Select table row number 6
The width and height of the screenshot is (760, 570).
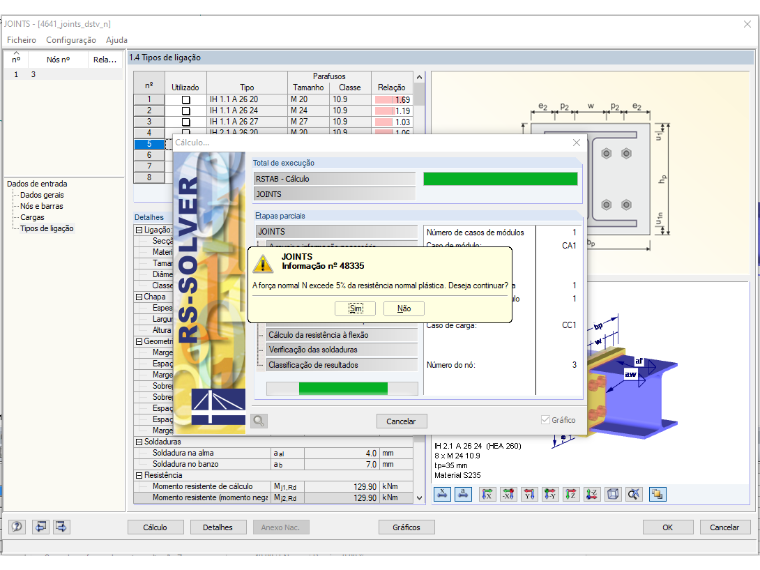point(149,155)
